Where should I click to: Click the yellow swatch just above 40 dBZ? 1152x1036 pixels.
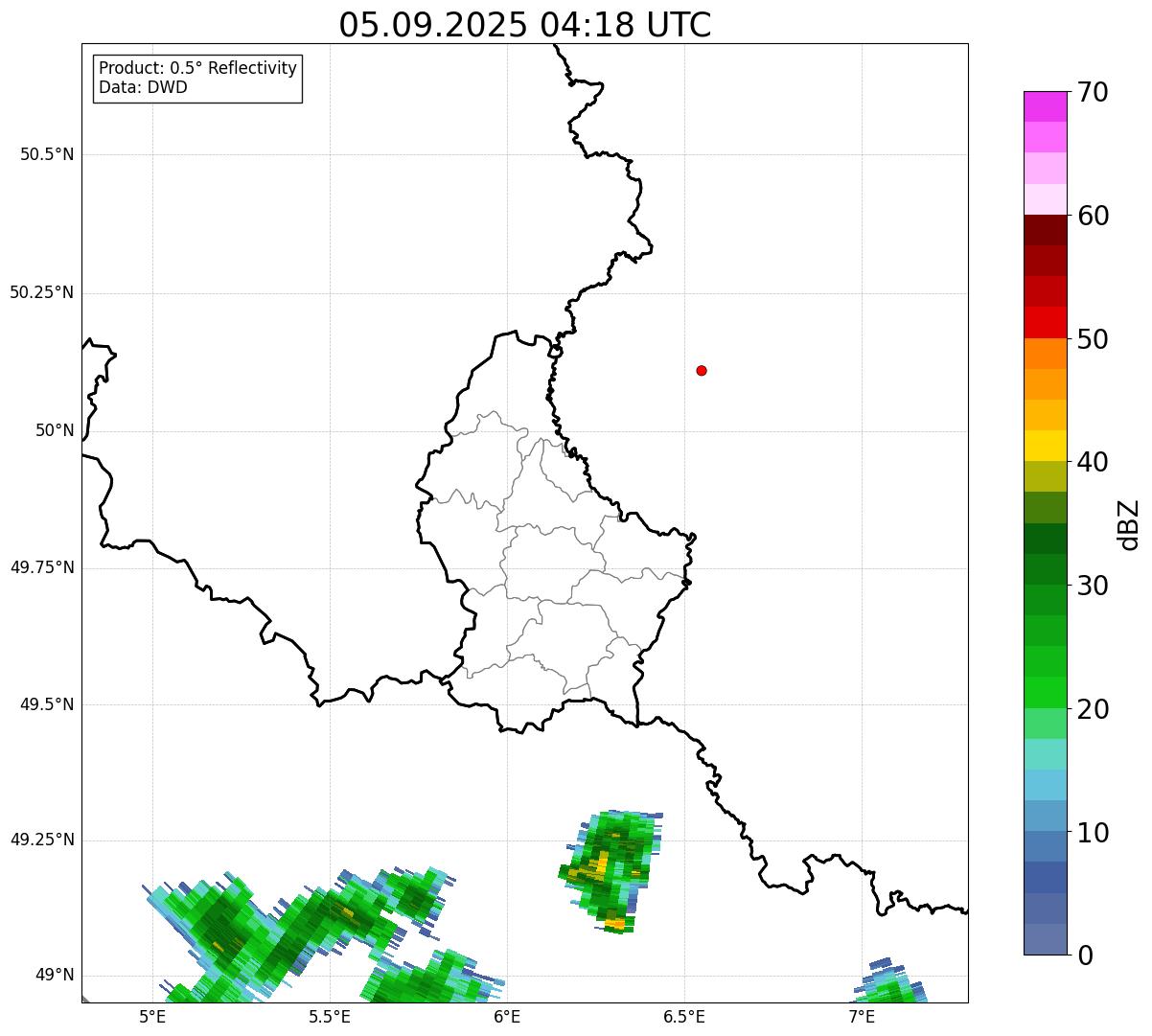tap(1045, 446)
